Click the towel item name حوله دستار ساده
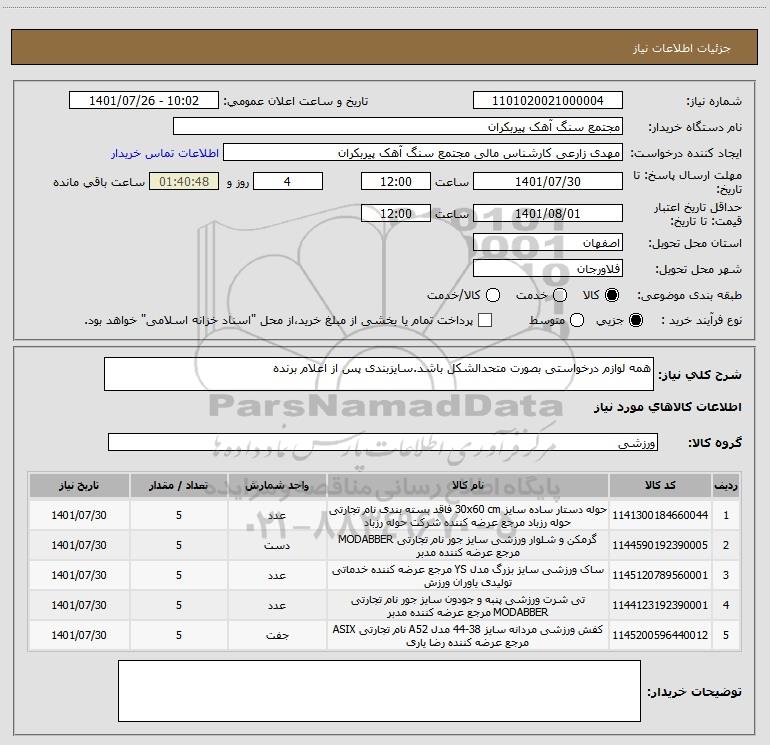The height and width of the screenshot is (745, 770). pos(468,516)
